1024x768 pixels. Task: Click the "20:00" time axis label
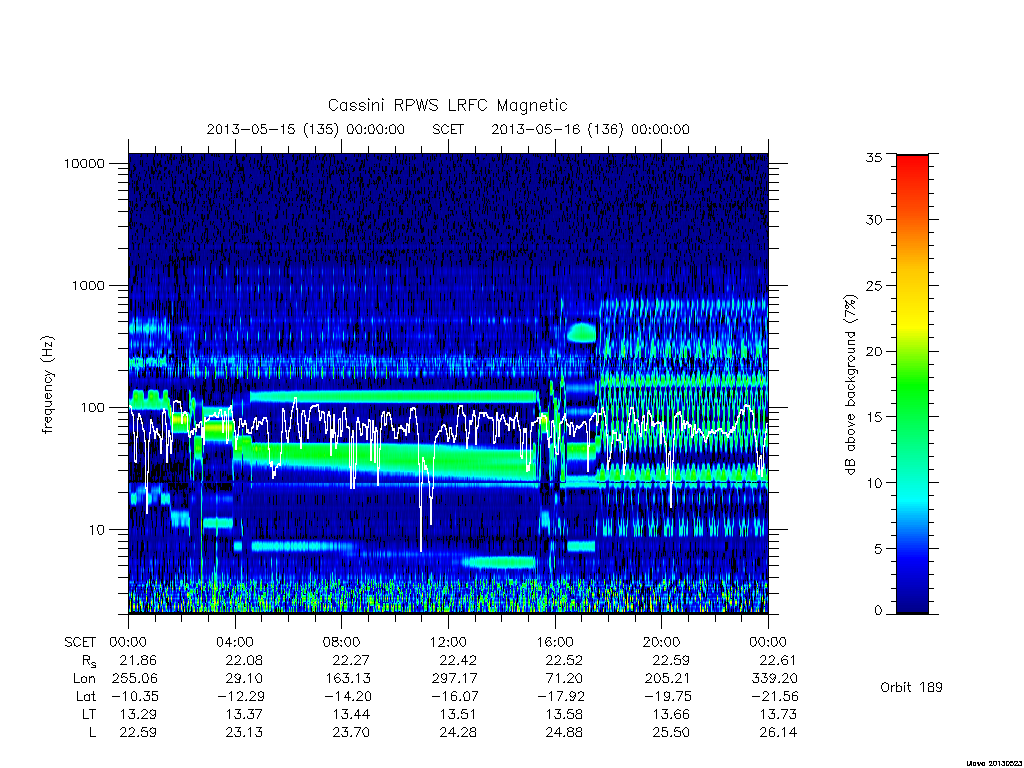tap(662, 642)
